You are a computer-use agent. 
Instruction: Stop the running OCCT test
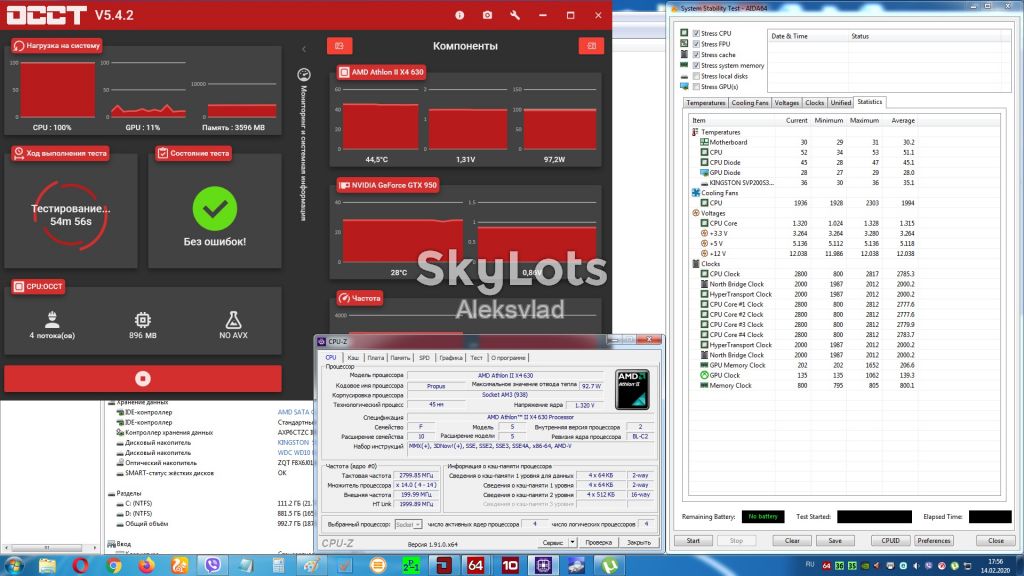(x=143, y=378)
